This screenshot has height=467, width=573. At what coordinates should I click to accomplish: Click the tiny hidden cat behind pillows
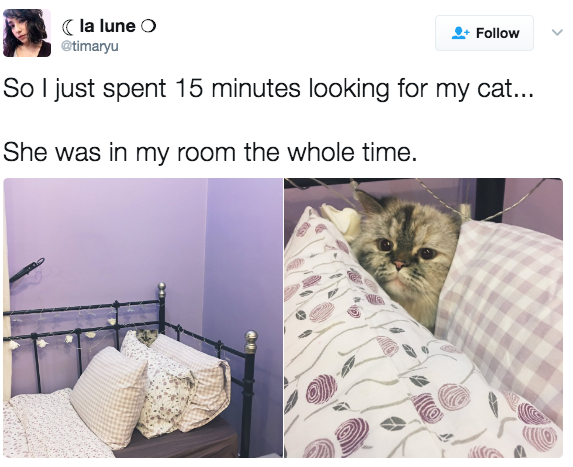147,336
